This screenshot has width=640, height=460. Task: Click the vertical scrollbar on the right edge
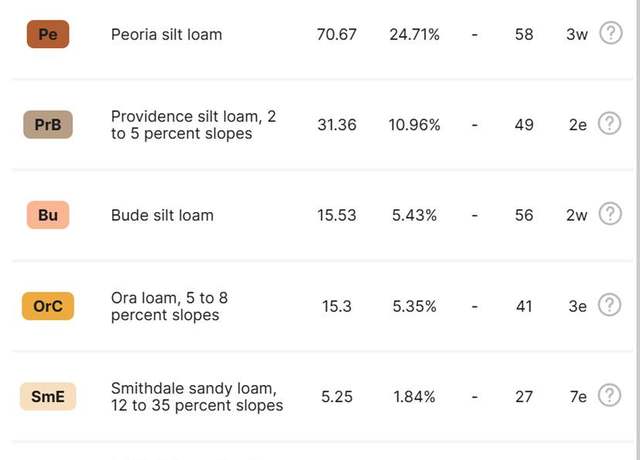[638, 230]
